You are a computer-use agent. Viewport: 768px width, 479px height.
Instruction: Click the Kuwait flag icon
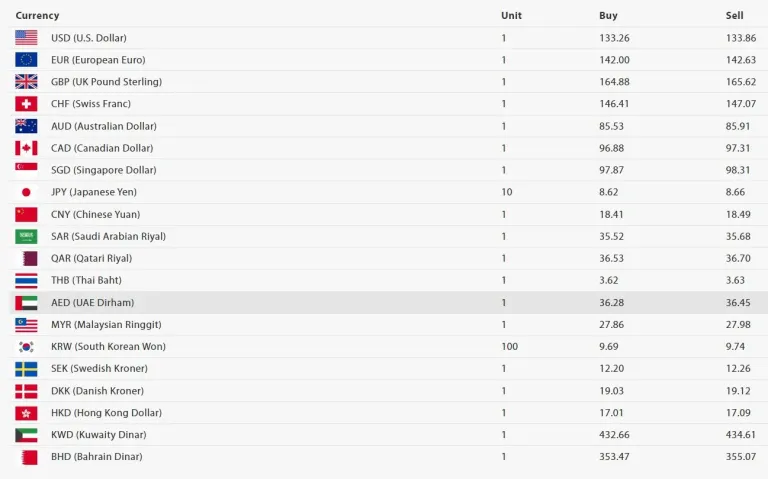[26, 435]
